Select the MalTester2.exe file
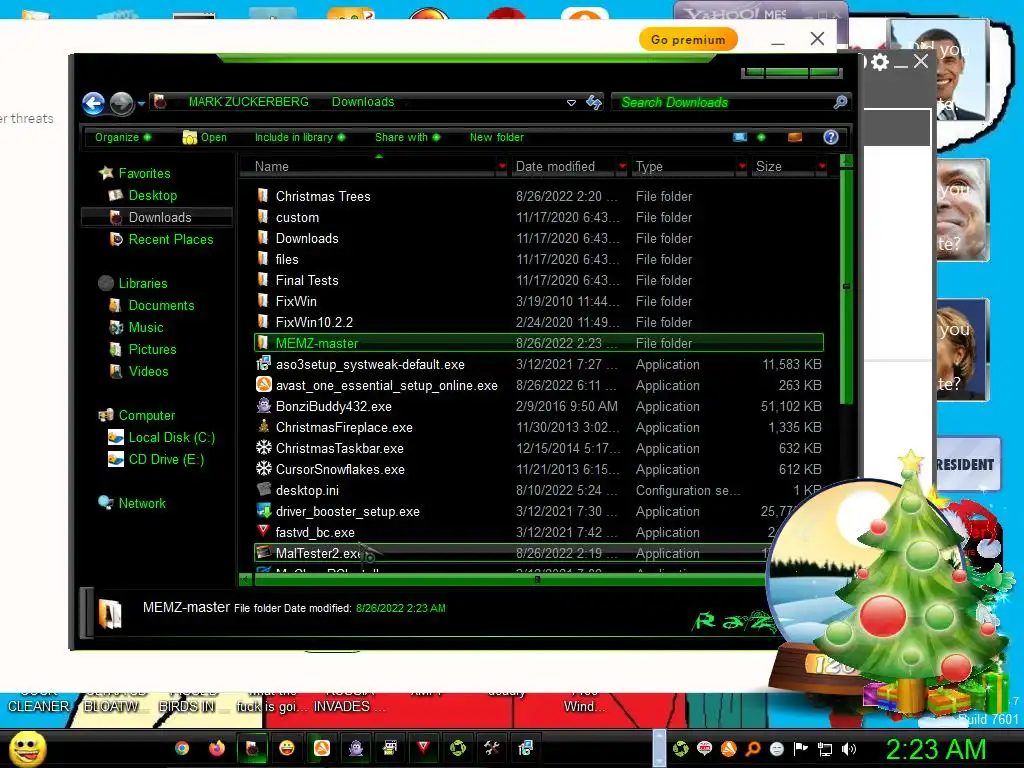 tap(318, 553)
